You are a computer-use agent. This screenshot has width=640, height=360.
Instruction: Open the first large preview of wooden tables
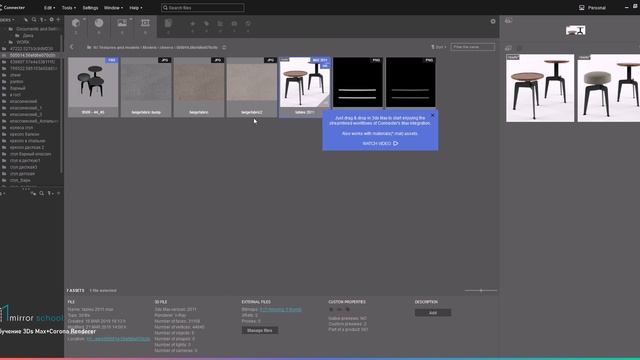pos(540,88)
